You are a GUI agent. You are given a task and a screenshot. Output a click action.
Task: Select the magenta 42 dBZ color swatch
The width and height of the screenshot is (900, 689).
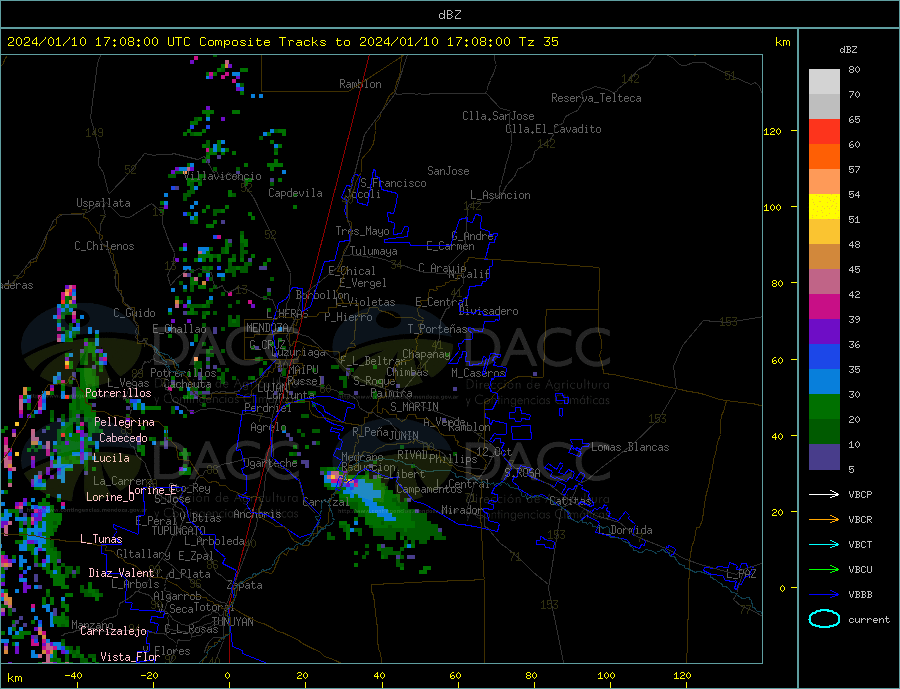coord(824,307)
